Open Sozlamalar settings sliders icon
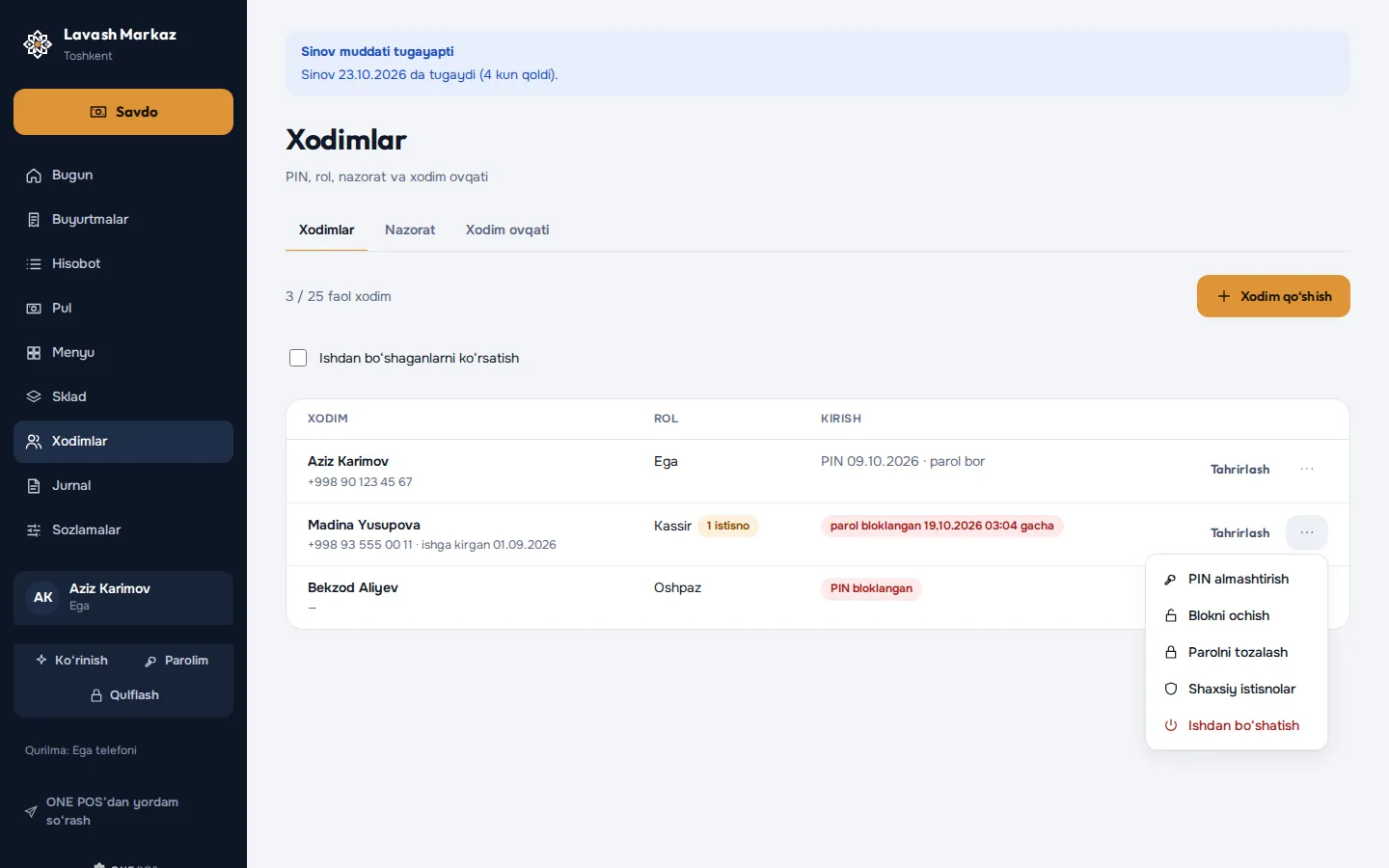 click(34, 530)
